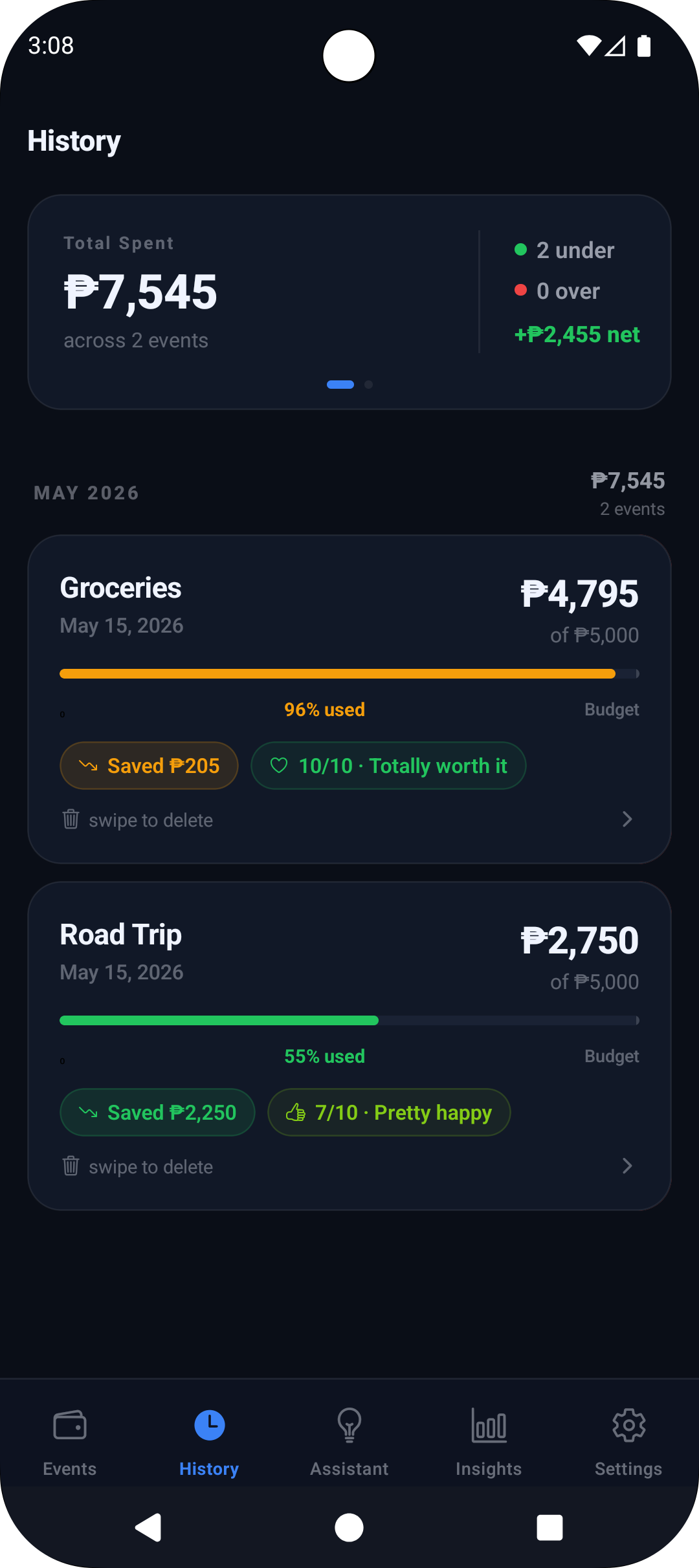
Task: Tap the heart icon in Totally worth it chip
Action: tap(279, 765)
